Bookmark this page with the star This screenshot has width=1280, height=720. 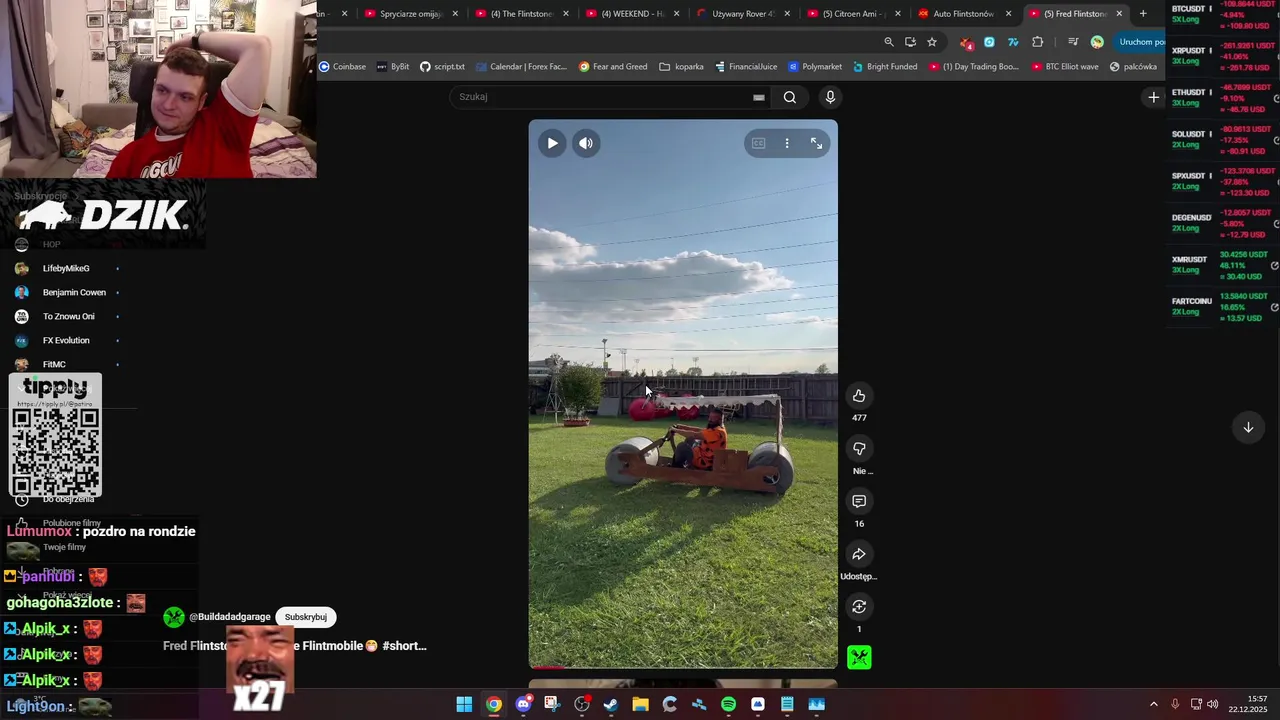(932, 42)
